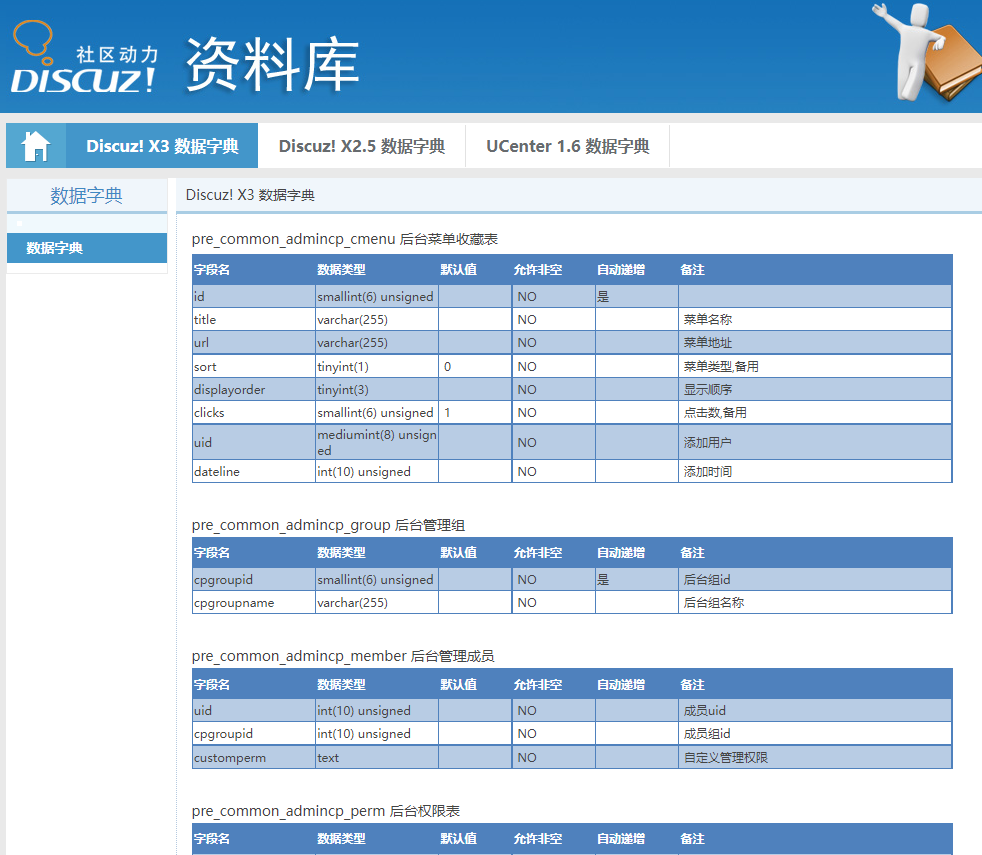This screenshot has width=982, height=855.
Task: Click the customperm field cell
Action: click(x=254, y=757)
